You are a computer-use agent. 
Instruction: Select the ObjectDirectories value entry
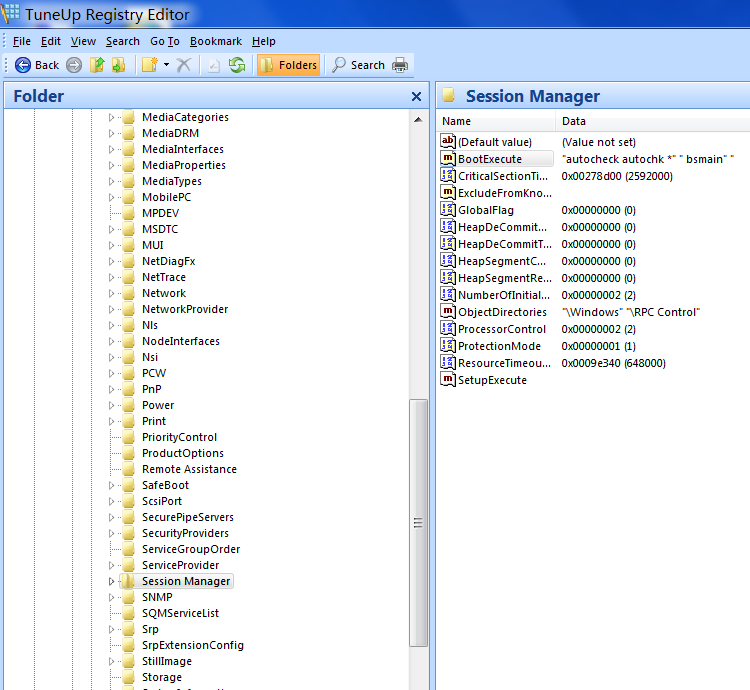pos(502,312)
